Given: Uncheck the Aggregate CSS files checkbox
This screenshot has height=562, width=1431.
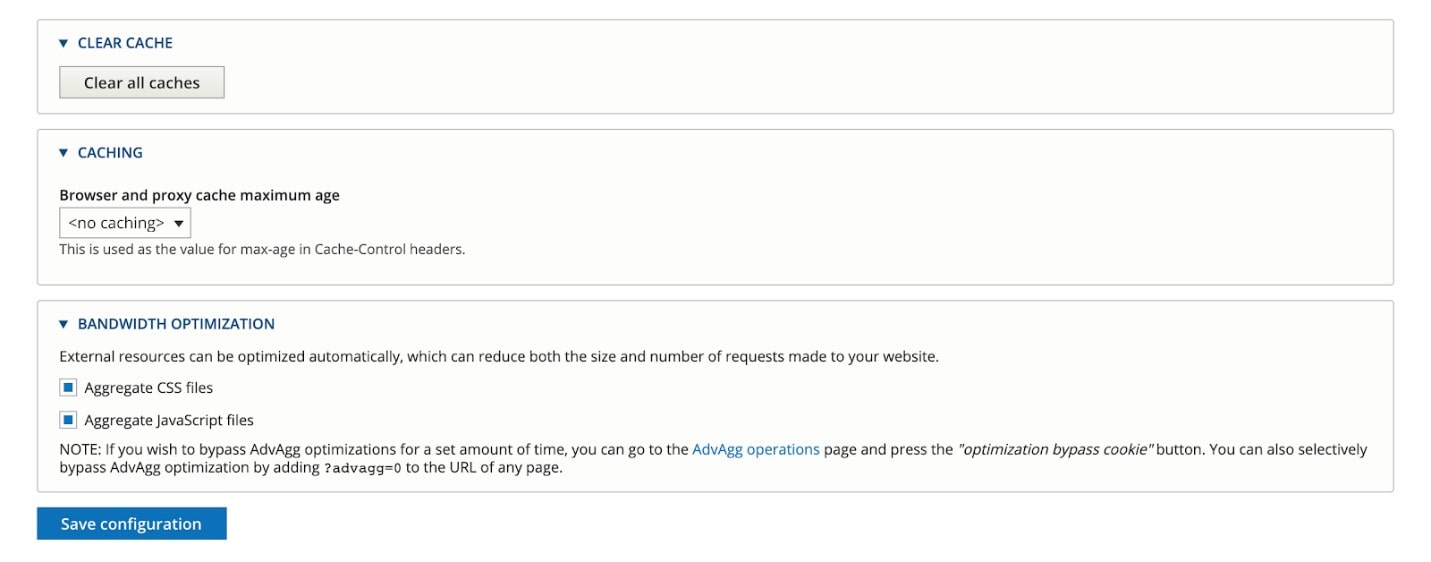Looking at the screenshot, I should [x=69, y=388].
